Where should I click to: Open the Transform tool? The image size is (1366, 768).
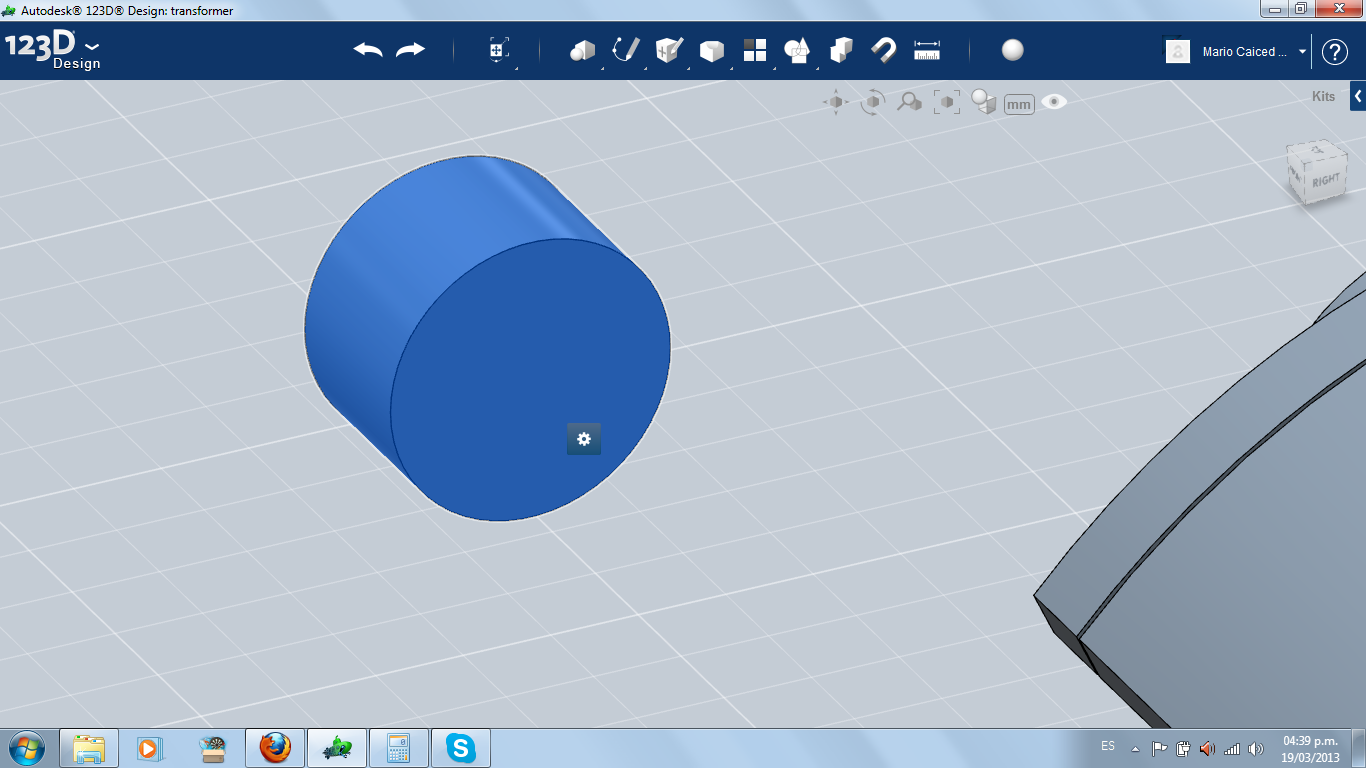498,50
